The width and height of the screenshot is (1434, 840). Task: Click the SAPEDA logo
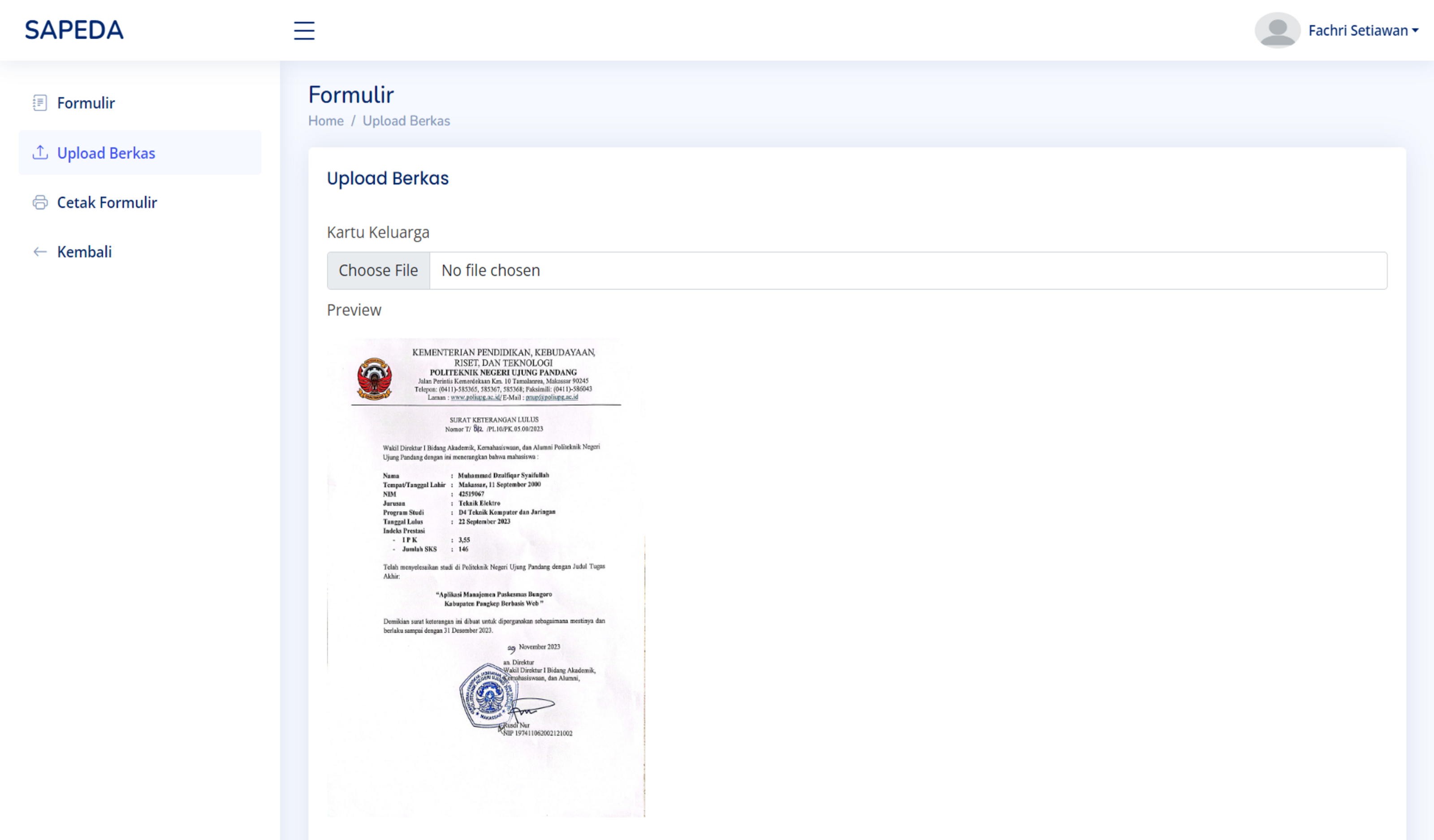pyautogui.click(x=74, y=30)
